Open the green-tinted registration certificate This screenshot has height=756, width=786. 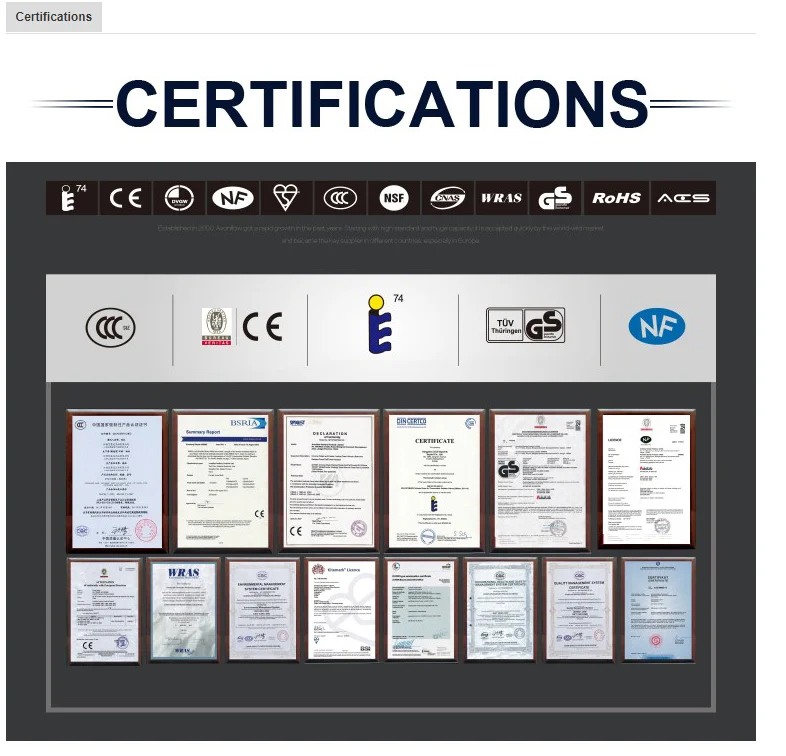[x=421, y=610]
